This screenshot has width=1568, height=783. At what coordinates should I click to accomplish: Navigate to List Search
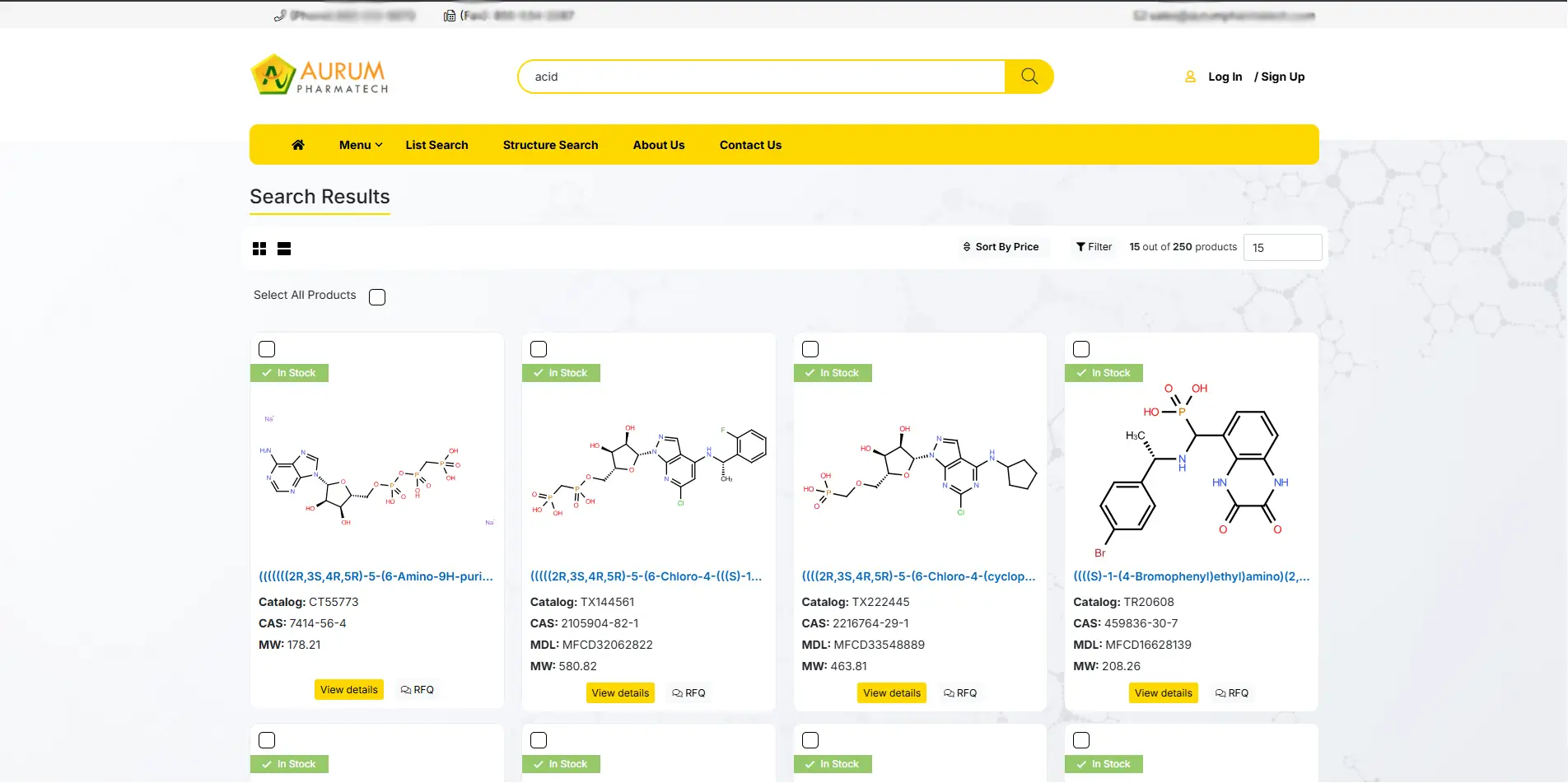point(436,145)
